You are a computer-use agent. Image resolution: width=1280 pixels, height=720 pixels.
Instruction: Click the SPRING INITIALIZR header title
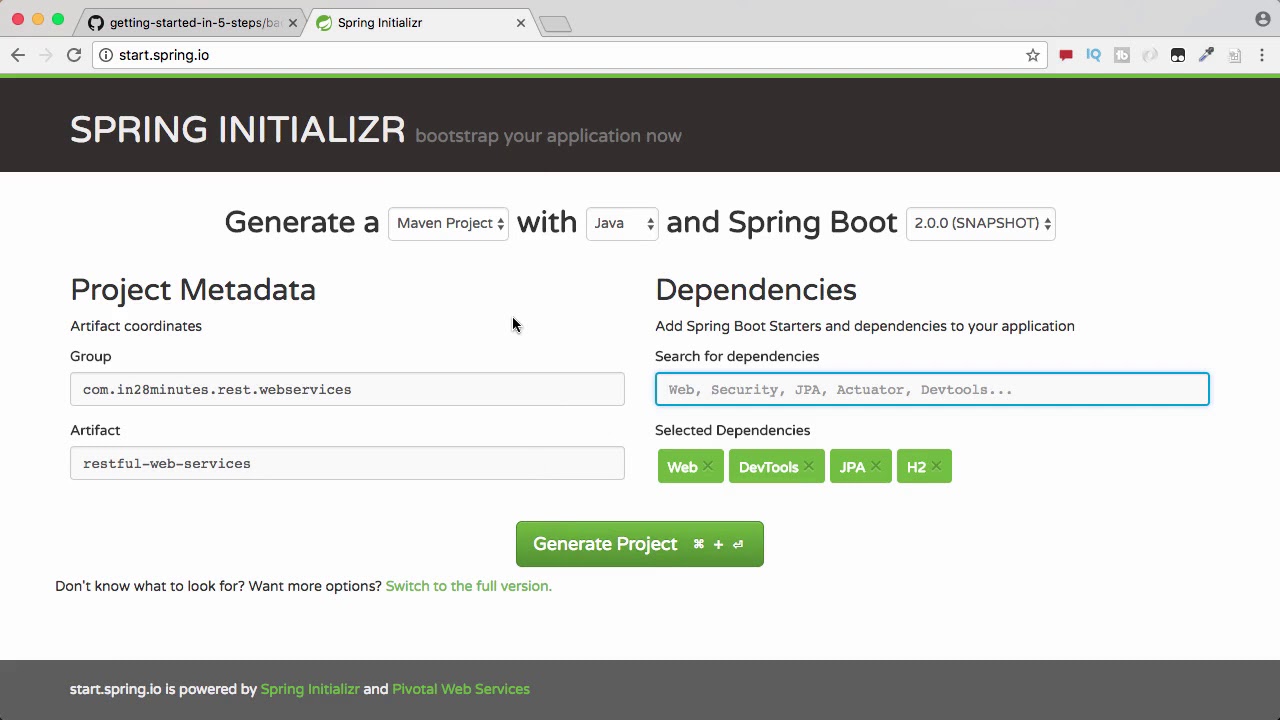pyautogui.click(x=238, y=130)
